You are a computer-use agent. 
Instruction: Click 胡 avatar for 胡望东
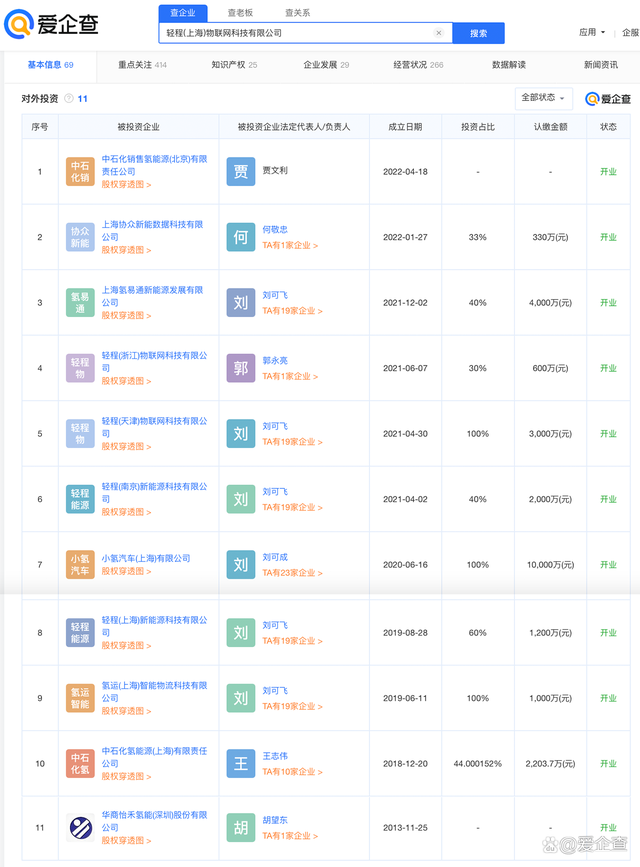(241, 828)
